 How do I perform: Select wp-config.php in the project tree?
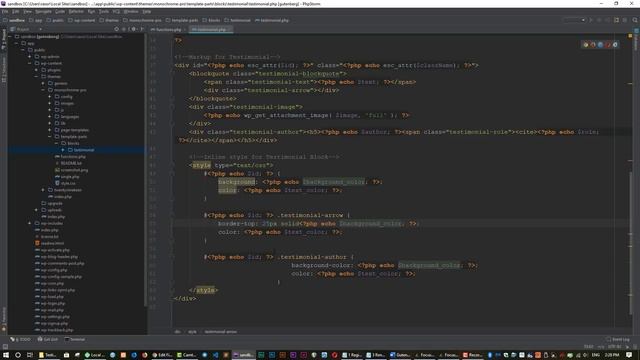click(x=51, y=270)
